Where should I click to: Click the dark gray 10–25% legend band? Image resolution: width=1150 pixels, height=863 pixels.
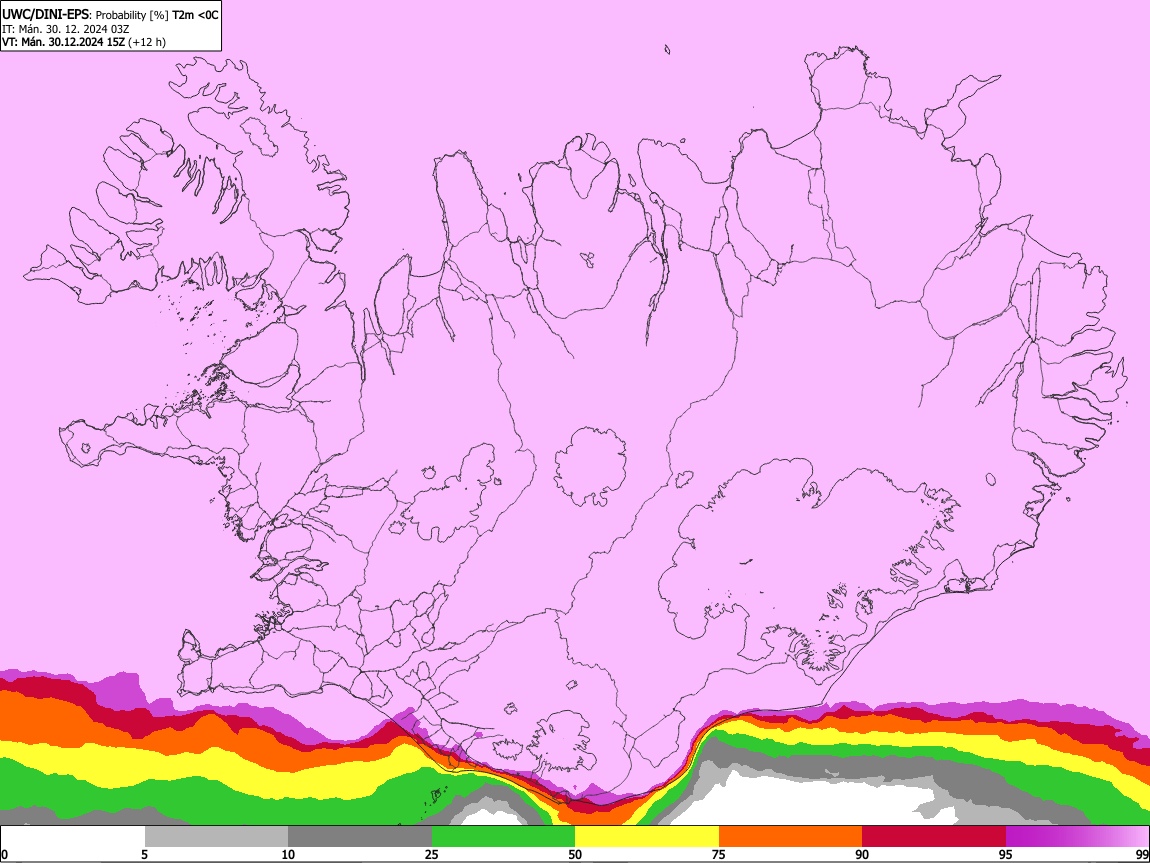pyautogui.click(x=360, y=836)
